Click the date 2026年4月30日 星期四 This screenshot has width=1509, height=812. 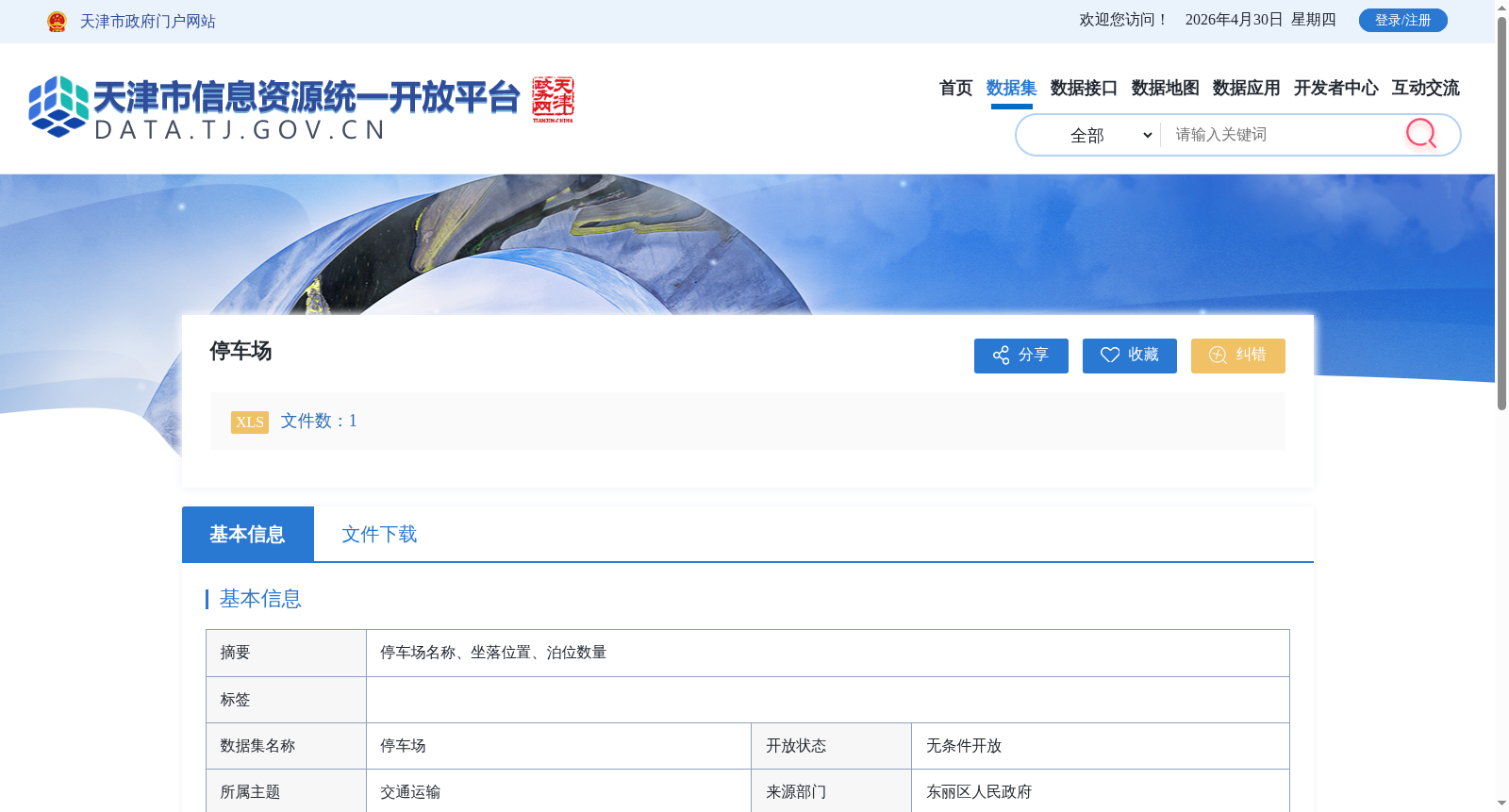[x=1260, y=20]
